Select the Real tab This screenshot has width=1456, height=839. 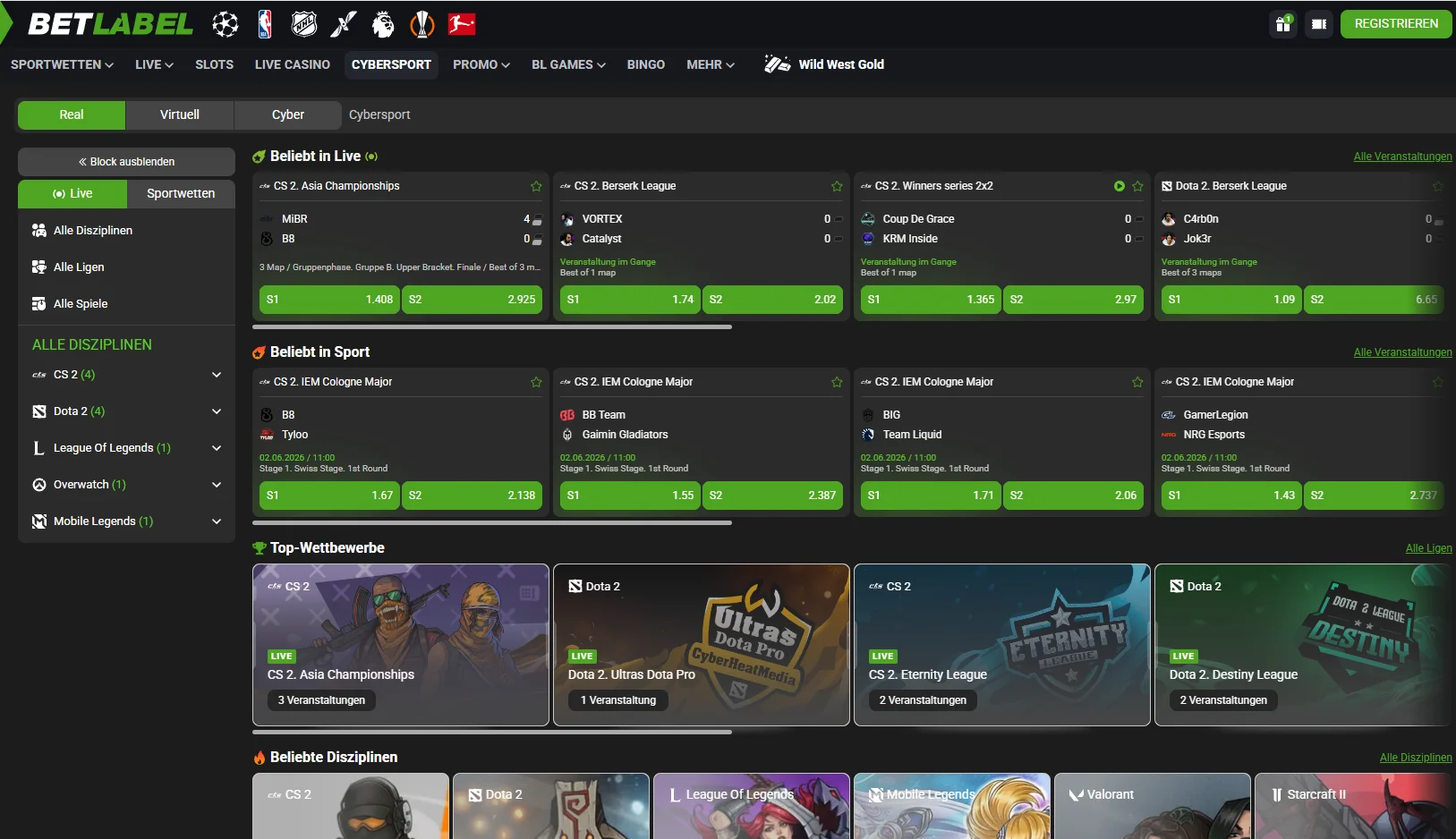(72, 115)
